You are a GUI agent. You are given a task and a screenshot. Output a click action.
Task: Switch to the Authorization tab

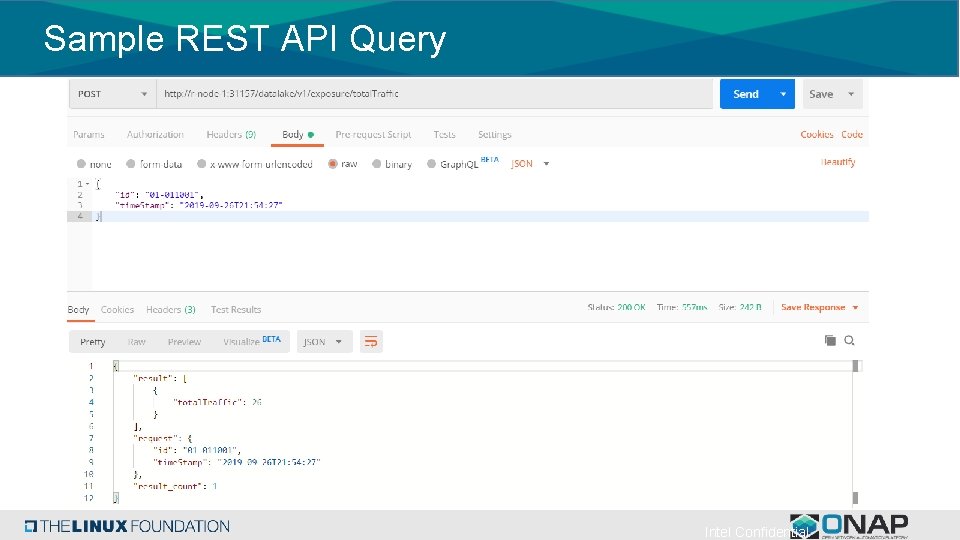[x=155, y=134]
